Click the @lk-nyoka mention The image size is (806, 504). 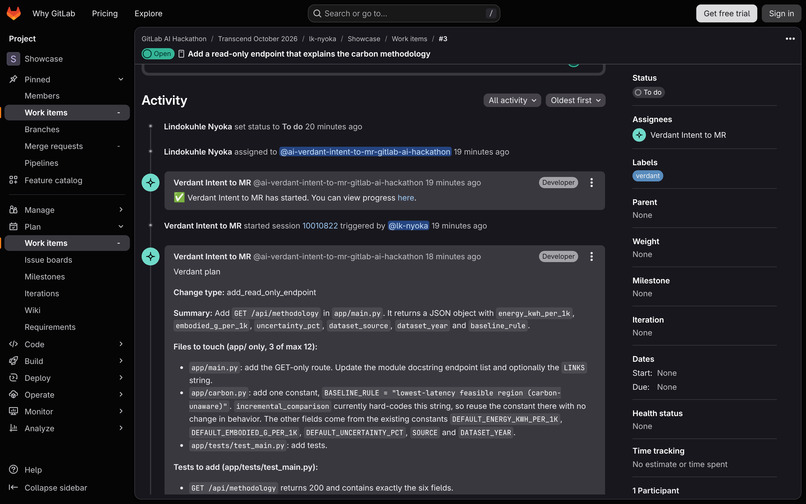[408, 226]
